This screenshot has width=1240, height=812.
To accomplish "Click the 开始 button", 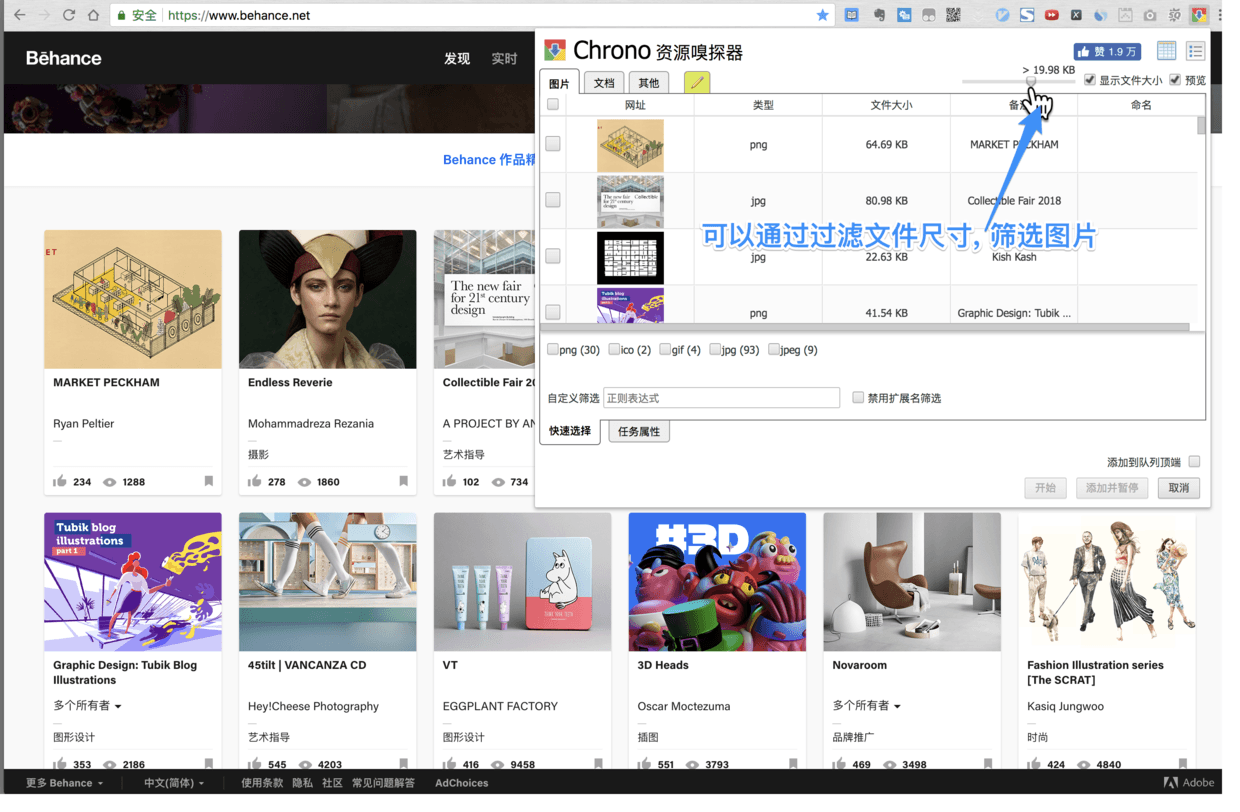I will (1045, 488).
